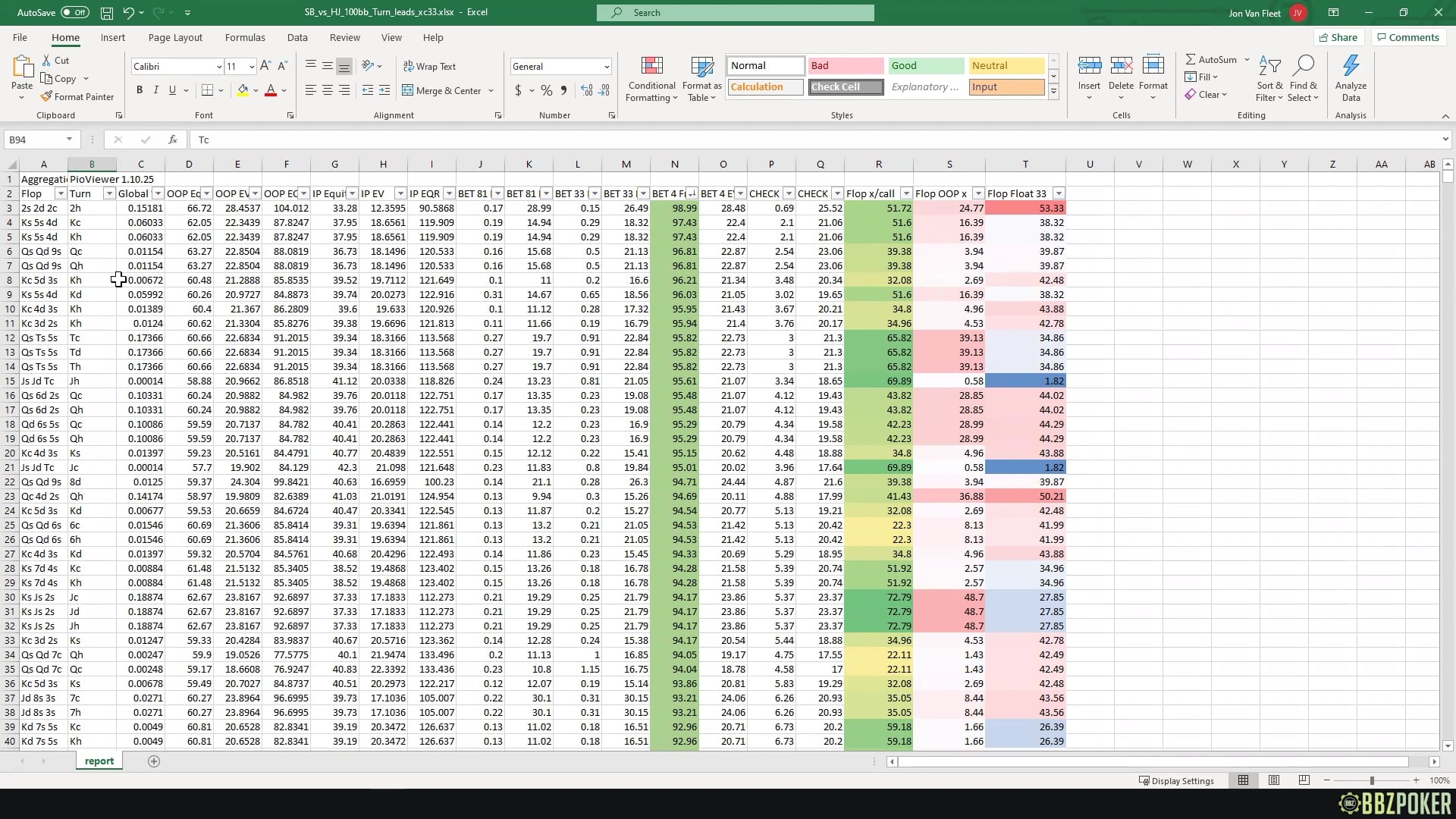Click the Share button
The height and width of the screenshot is (819, 1456).
[1338, 37]
